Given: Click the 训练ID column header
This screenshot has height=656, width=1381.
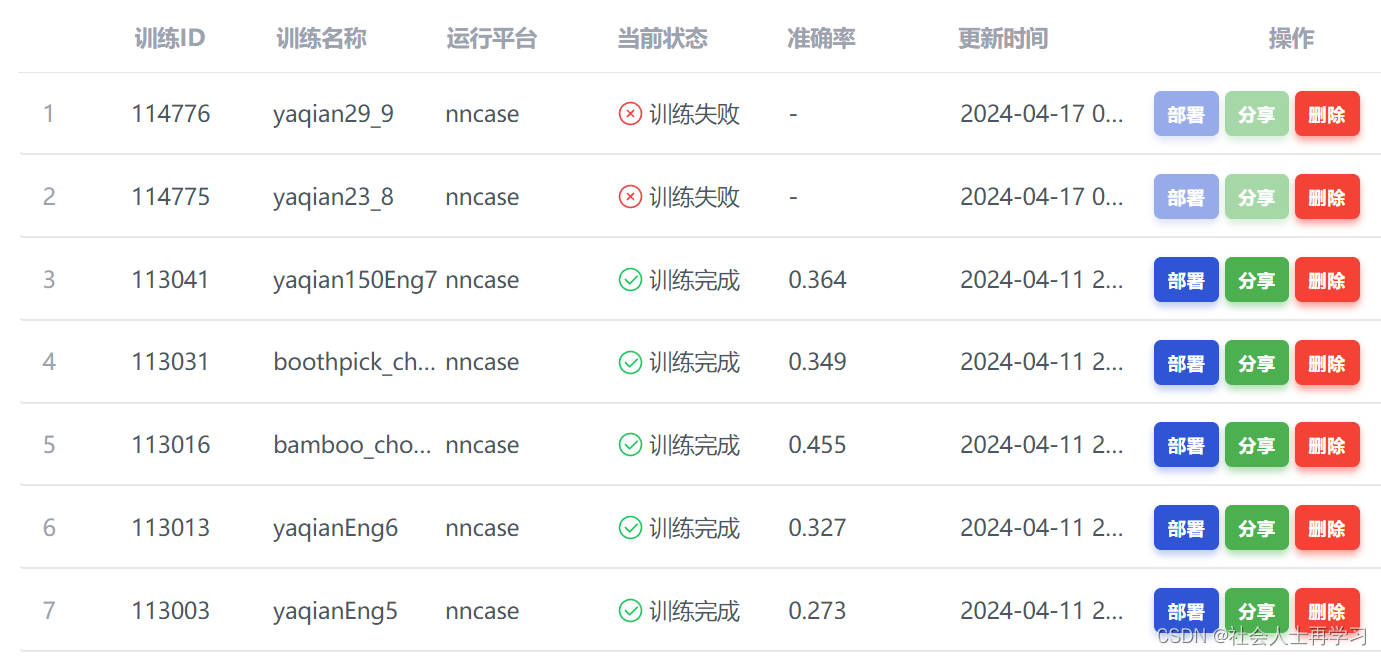Looking at the screenshot, I should [170, 38].
